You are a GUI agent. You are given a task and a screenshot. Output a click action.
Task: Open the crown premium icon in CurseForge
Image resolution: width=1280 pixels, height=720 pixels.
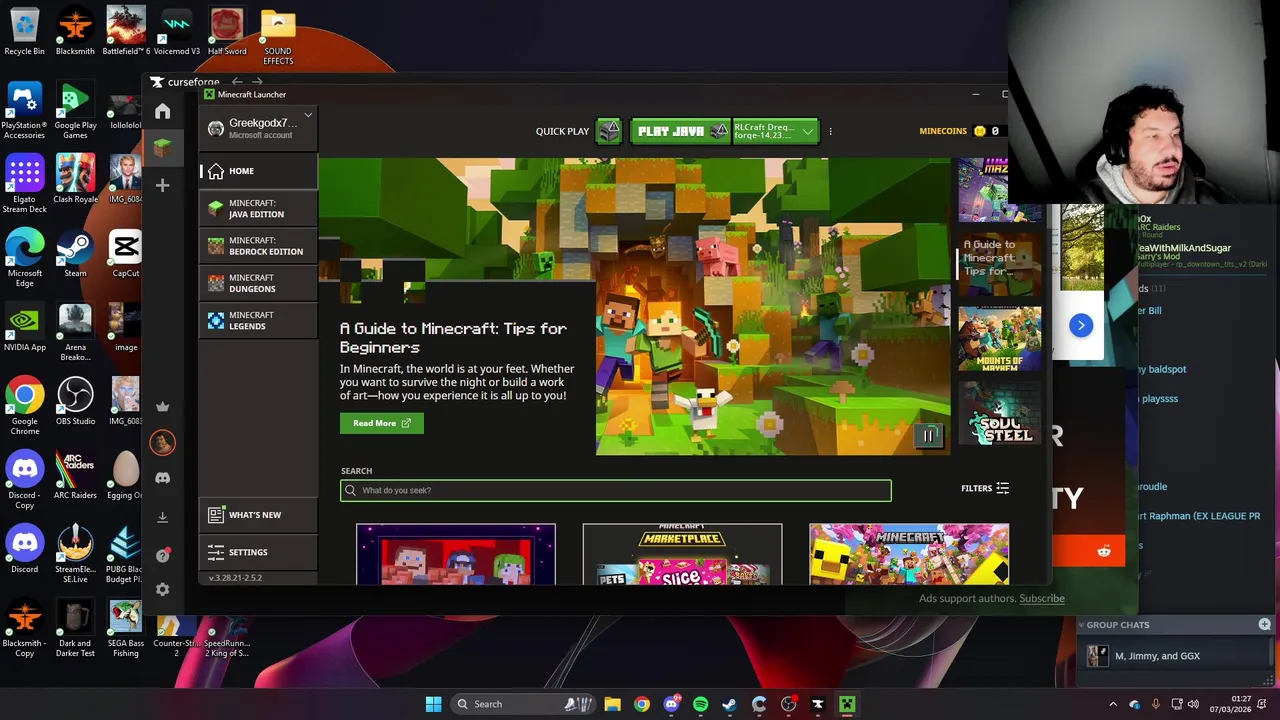pyautogui.click(x=162, y=406)
